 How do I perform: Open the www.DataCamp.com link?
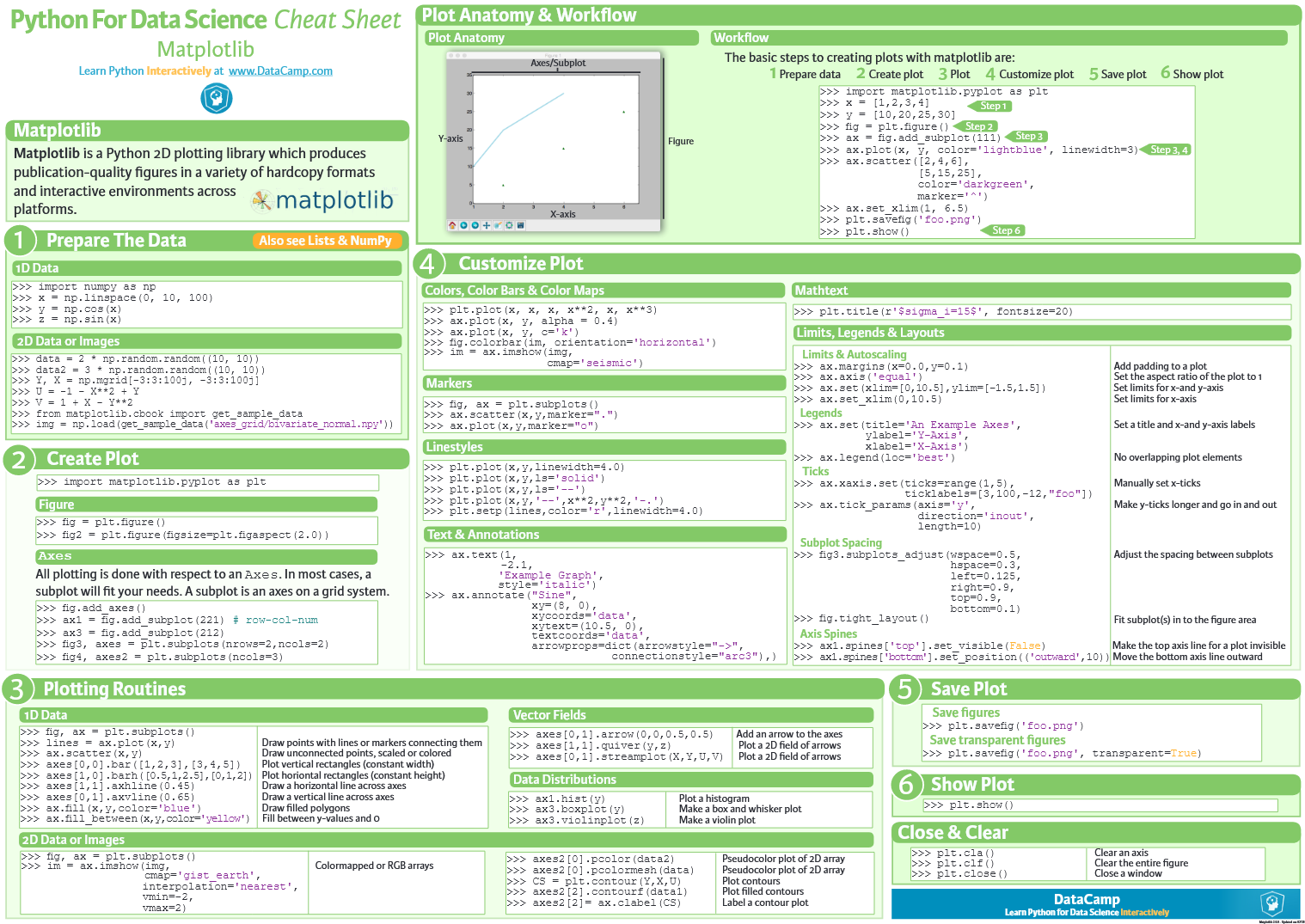279,70
